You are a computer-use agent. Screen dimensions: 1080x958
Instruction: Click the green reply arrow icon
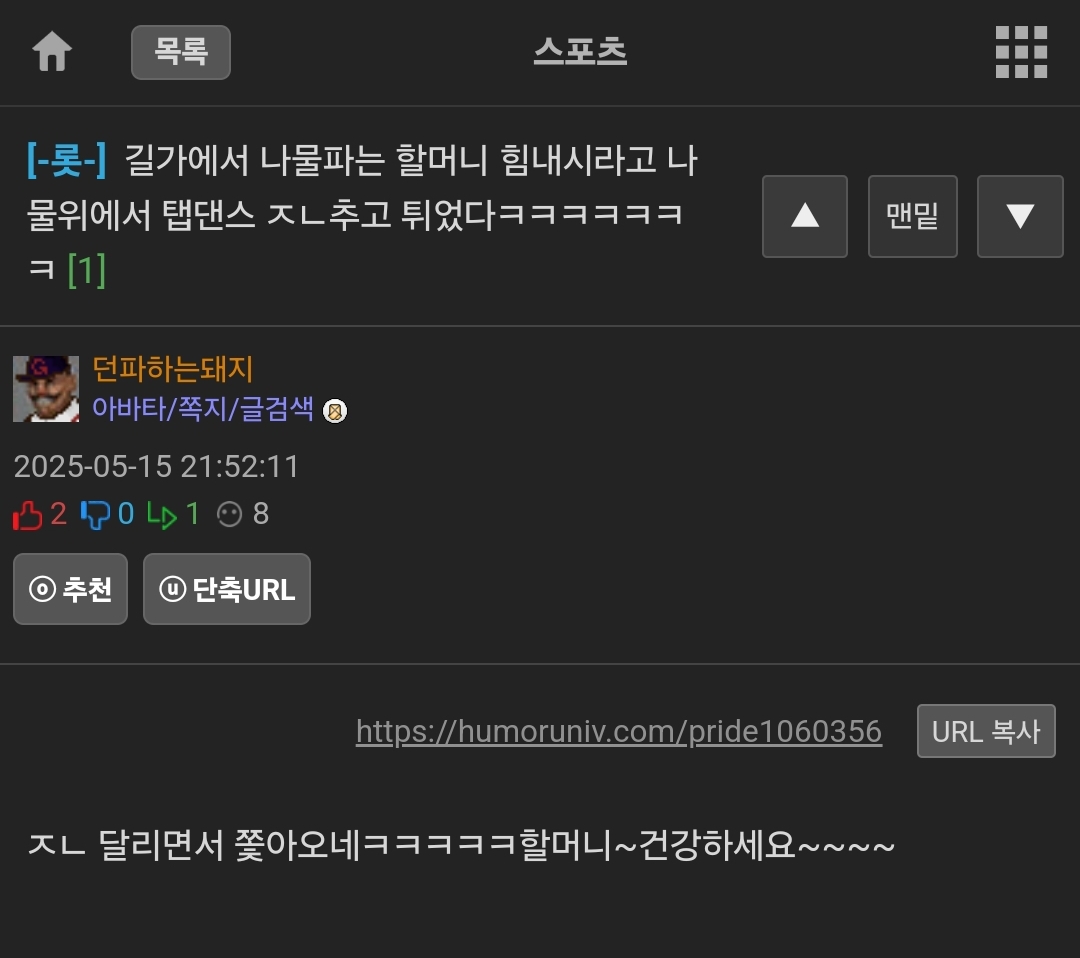[x=162, y=515]
